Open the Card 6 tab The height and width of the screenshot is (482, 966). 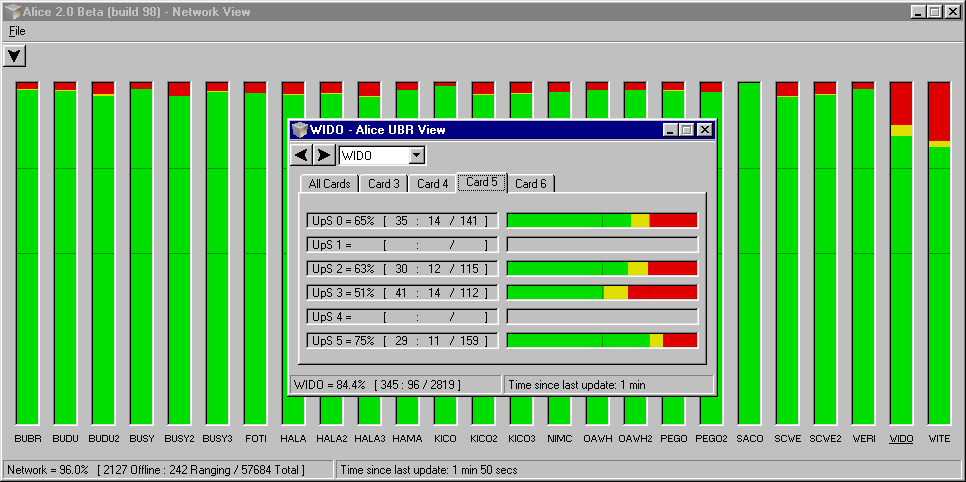[530, 184]
